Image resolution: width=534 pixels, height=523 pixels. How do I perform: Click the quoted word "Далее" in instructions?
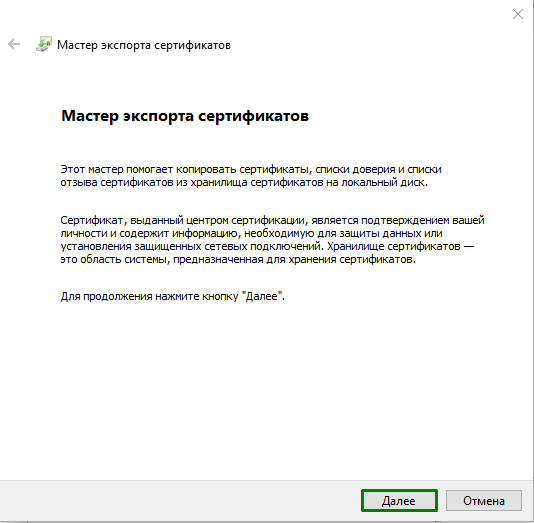[263, 296]
